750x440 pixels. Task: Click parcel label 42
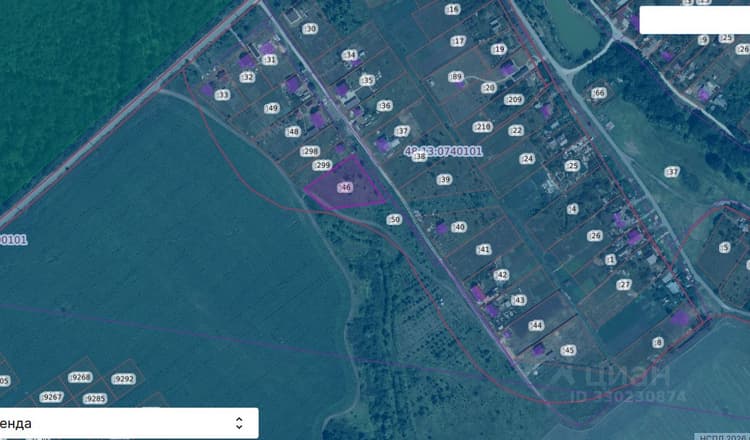click(x=501, y=275)
